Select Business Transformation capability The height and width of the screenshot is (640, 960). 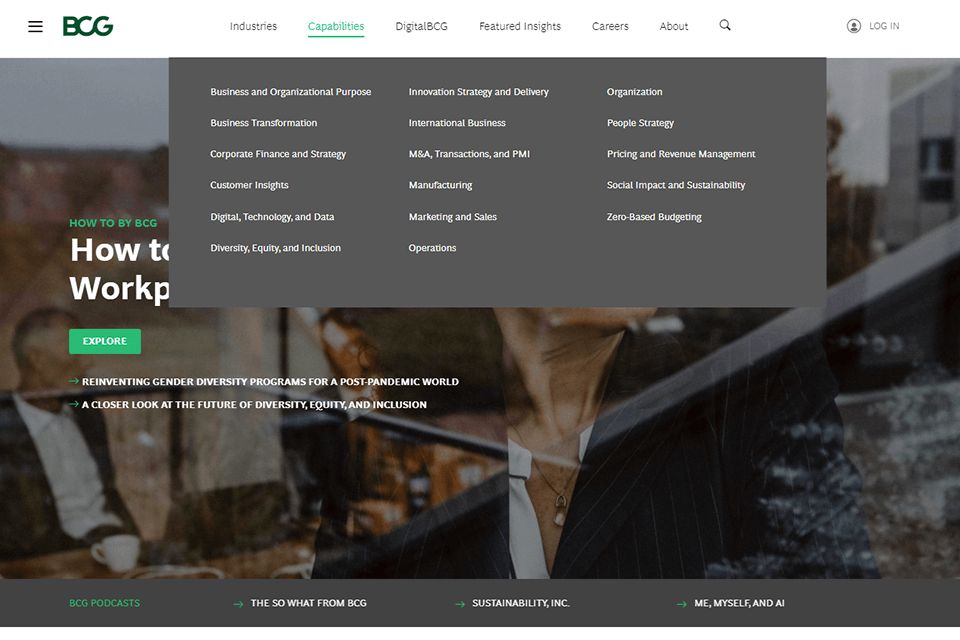pyautogui.click(x=264, y=123)
